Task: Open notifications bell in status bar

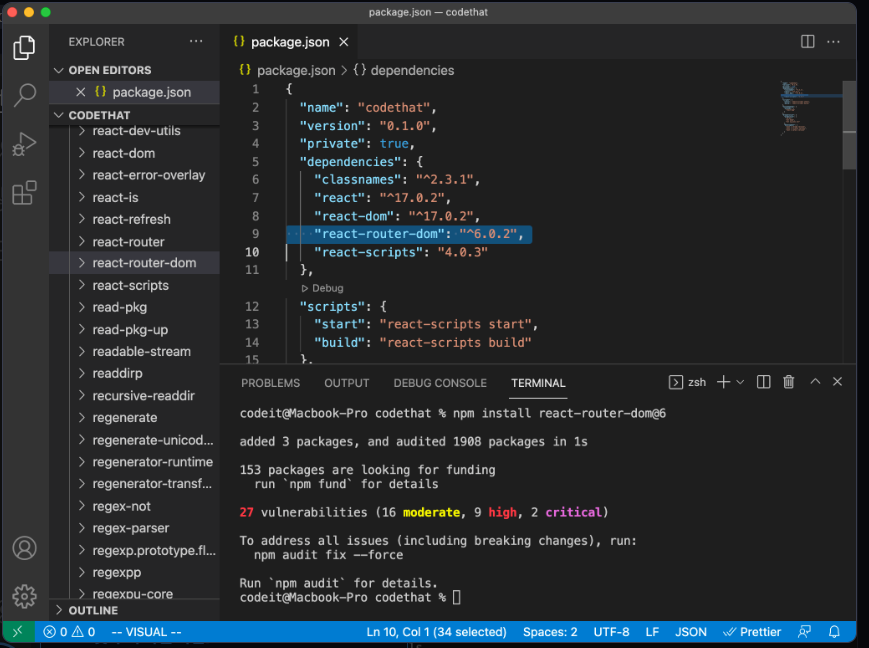Action: [x=834, y=632]
